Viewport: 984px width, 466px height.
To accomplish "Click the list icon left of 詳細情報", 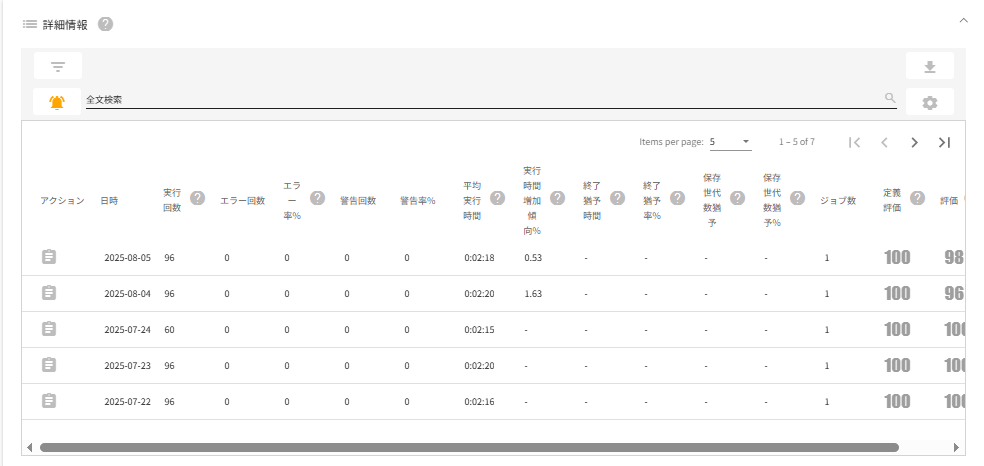I will (29, 24).
